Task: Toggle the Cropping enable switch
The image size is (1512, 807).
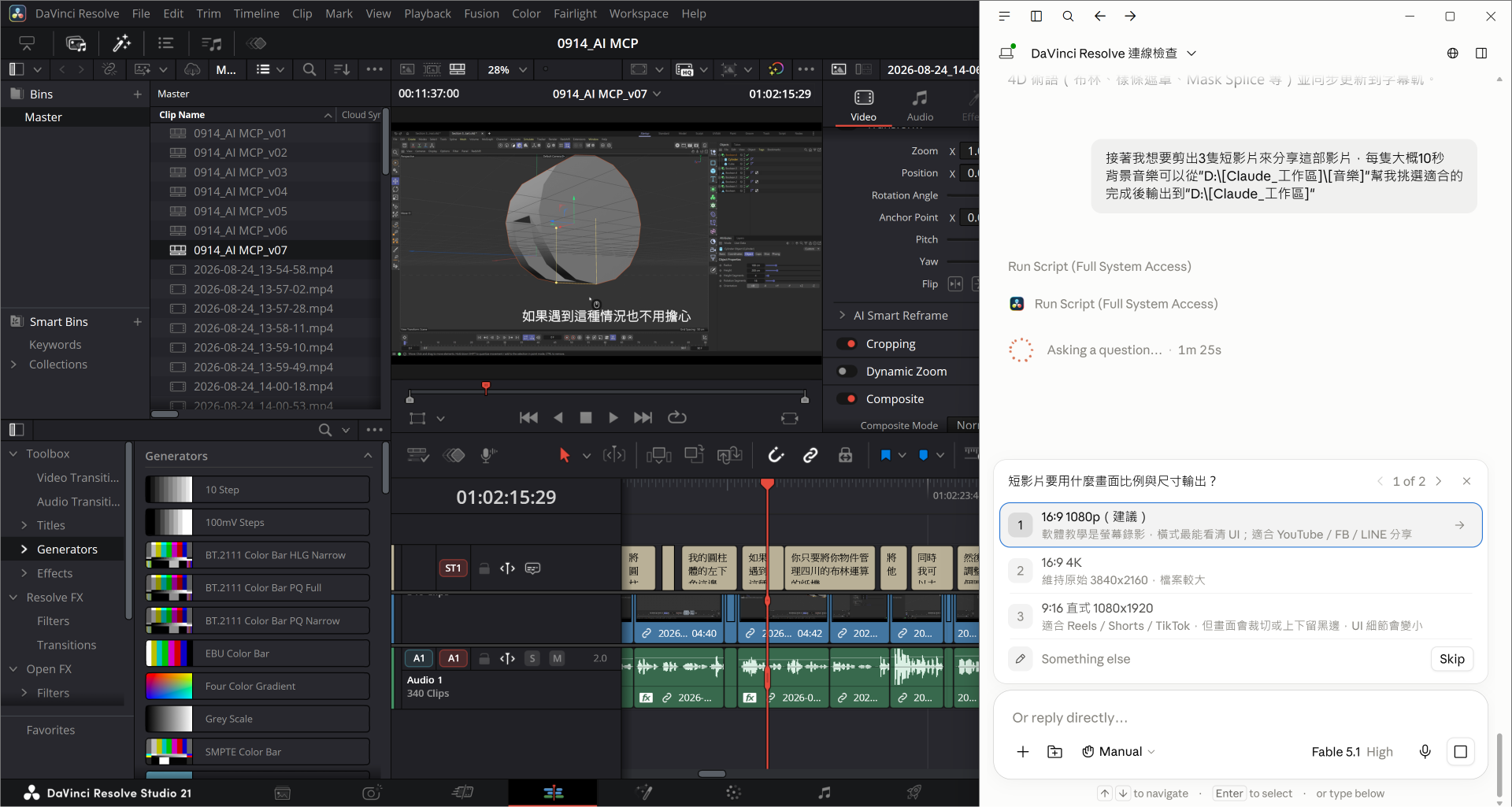Action: coord(847,344)
